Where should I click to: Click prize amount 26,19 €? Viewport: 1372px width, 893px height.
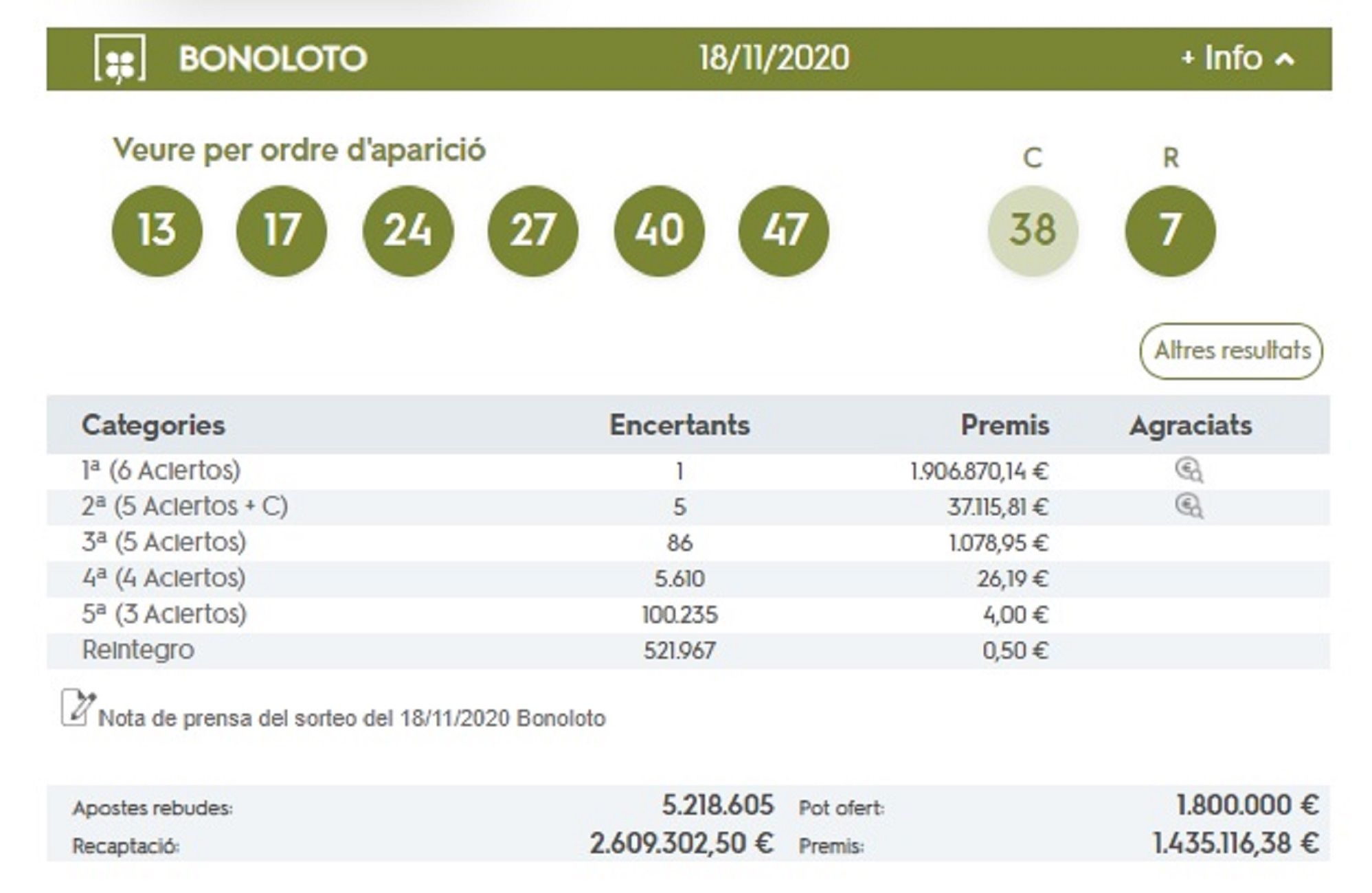click(1013, 579)
